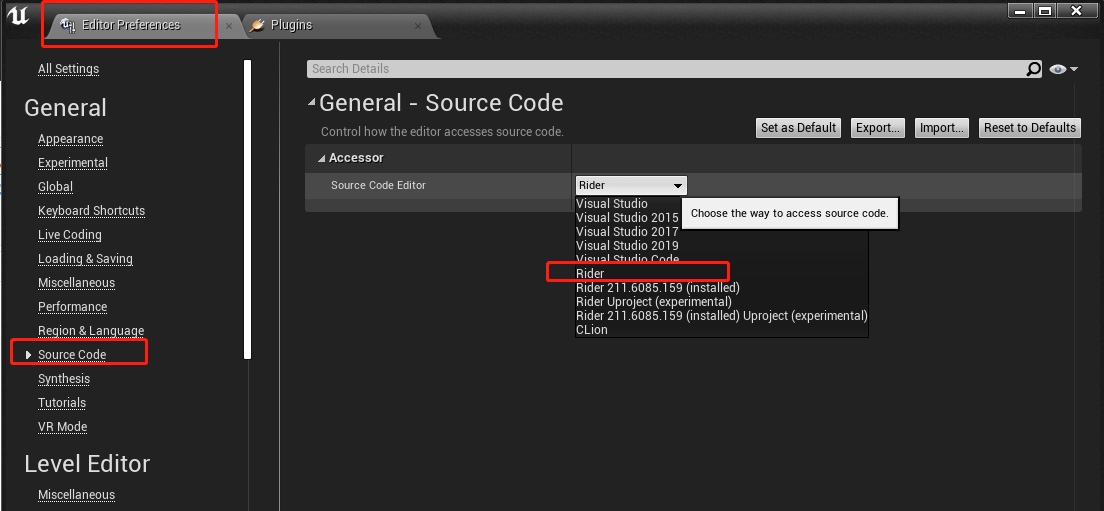Screen dimensions: 1104x511
Task: Click the search magnifier icon in Search Details
Action: coord(1033,69)
